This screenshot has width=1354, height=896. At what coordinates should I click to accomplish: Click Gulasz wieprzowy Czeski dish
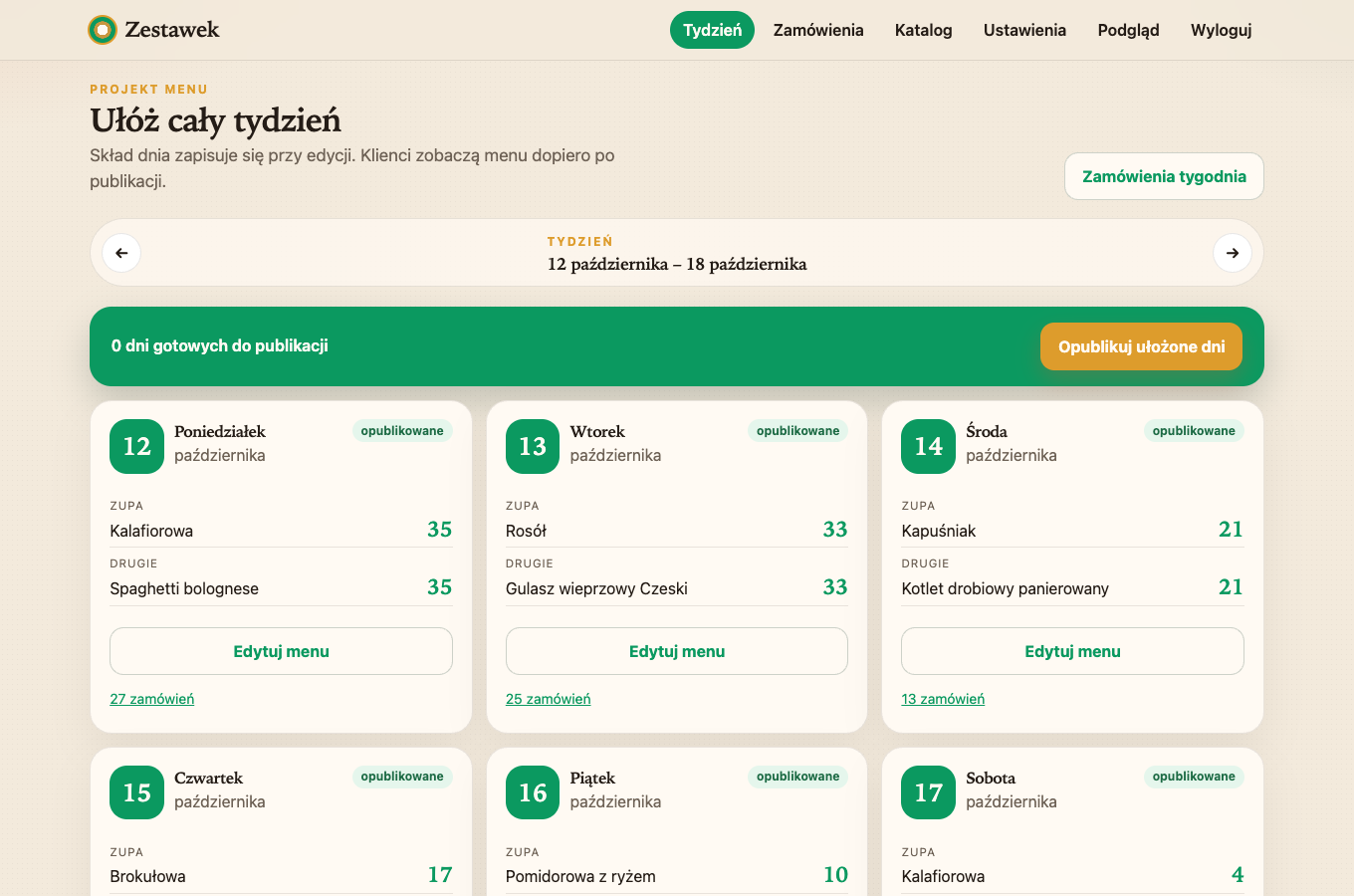pyautogui.click(x=596, y=588)
